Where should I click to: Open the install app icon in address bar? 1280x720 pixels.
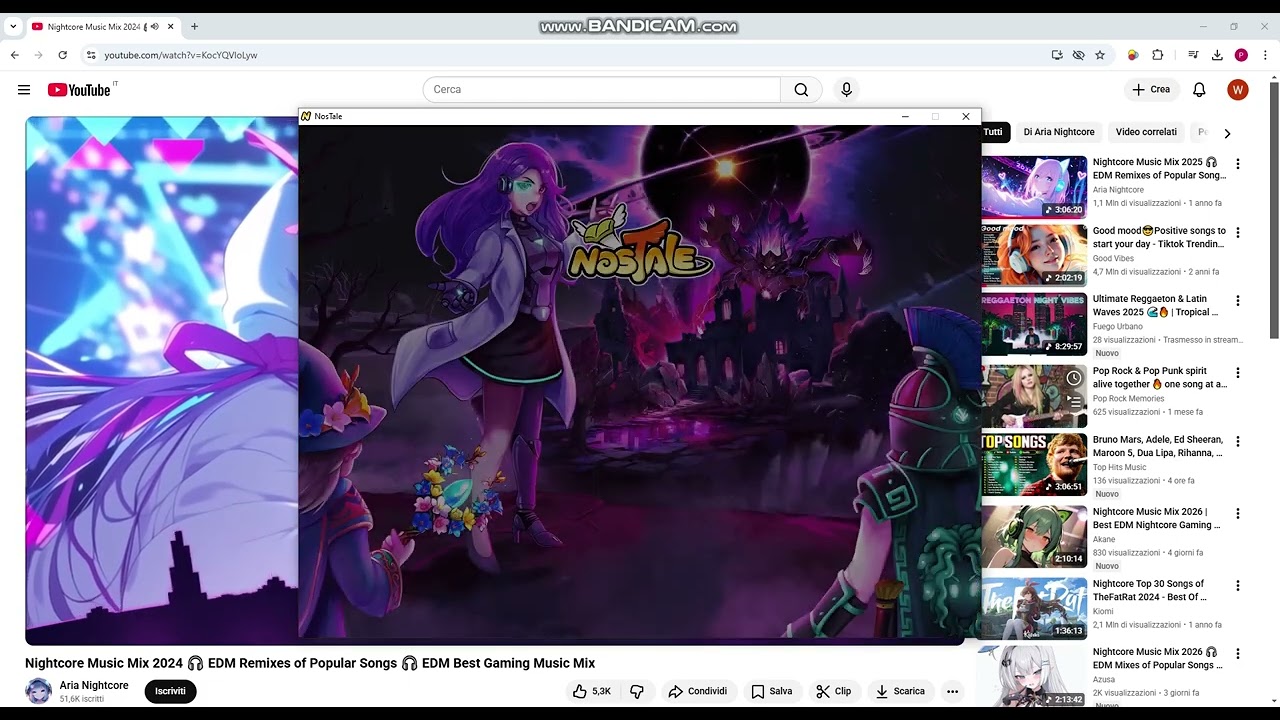coord(1057,55)
